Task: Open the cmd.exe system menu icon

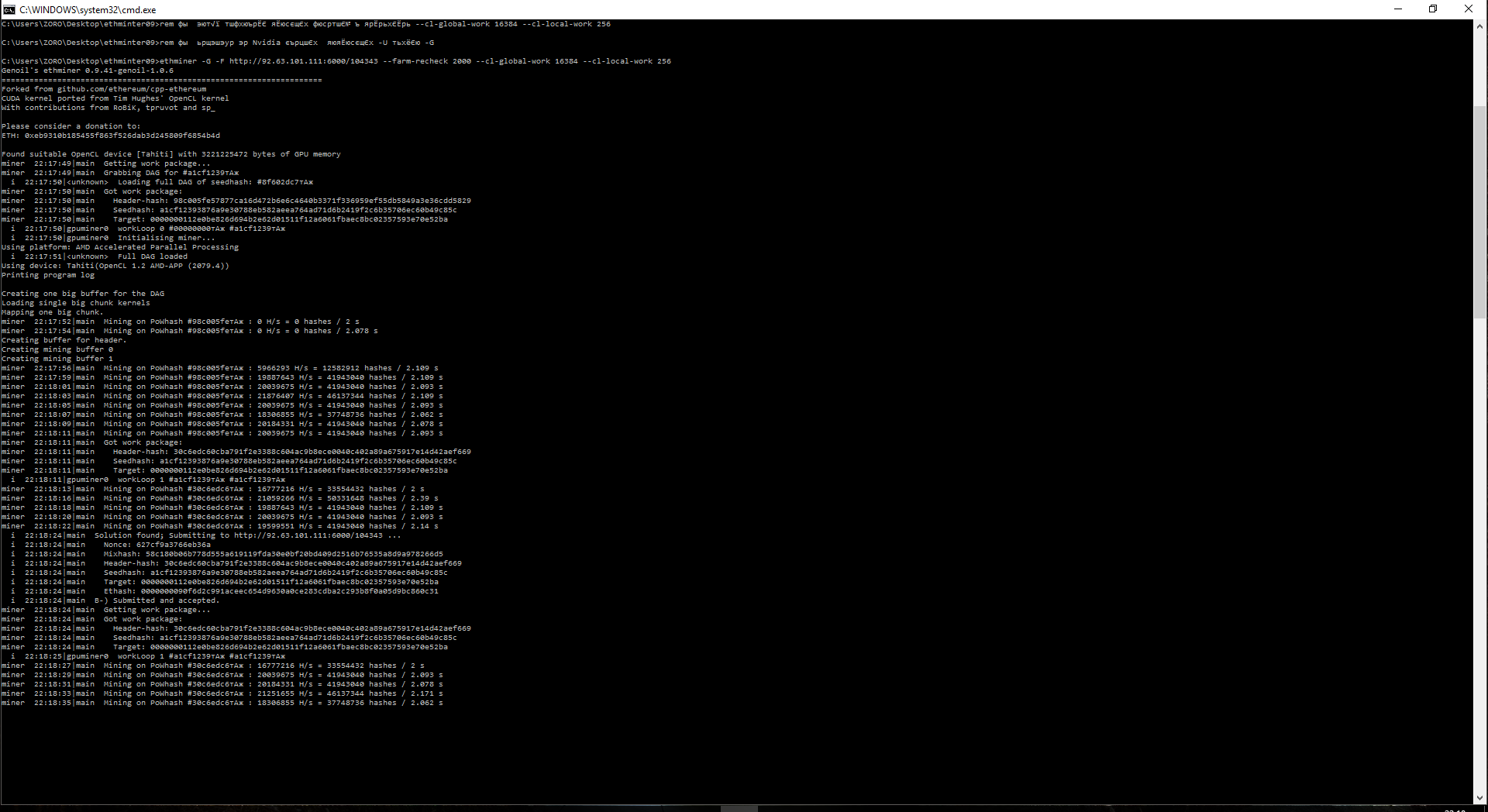Action: click(x=9, y=9)
